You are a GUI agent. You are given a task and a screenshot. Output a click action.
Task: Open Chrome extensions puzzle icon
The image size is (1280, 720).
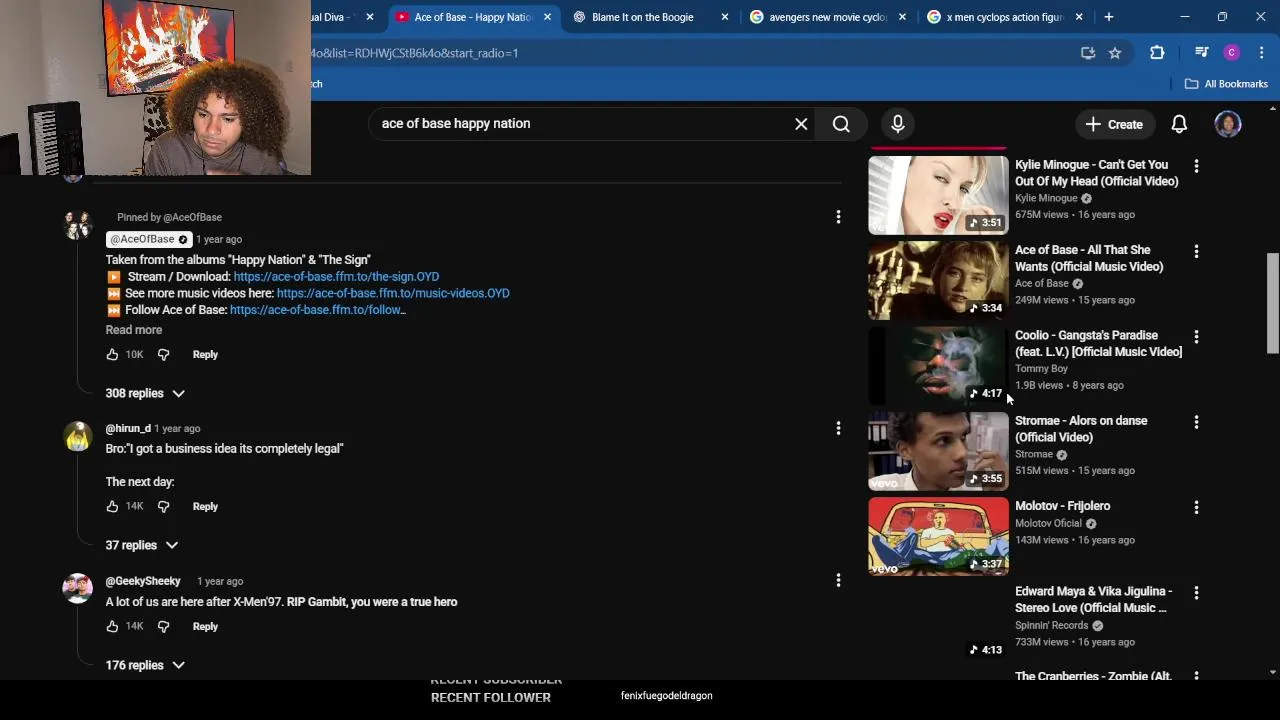point(1157,53)
